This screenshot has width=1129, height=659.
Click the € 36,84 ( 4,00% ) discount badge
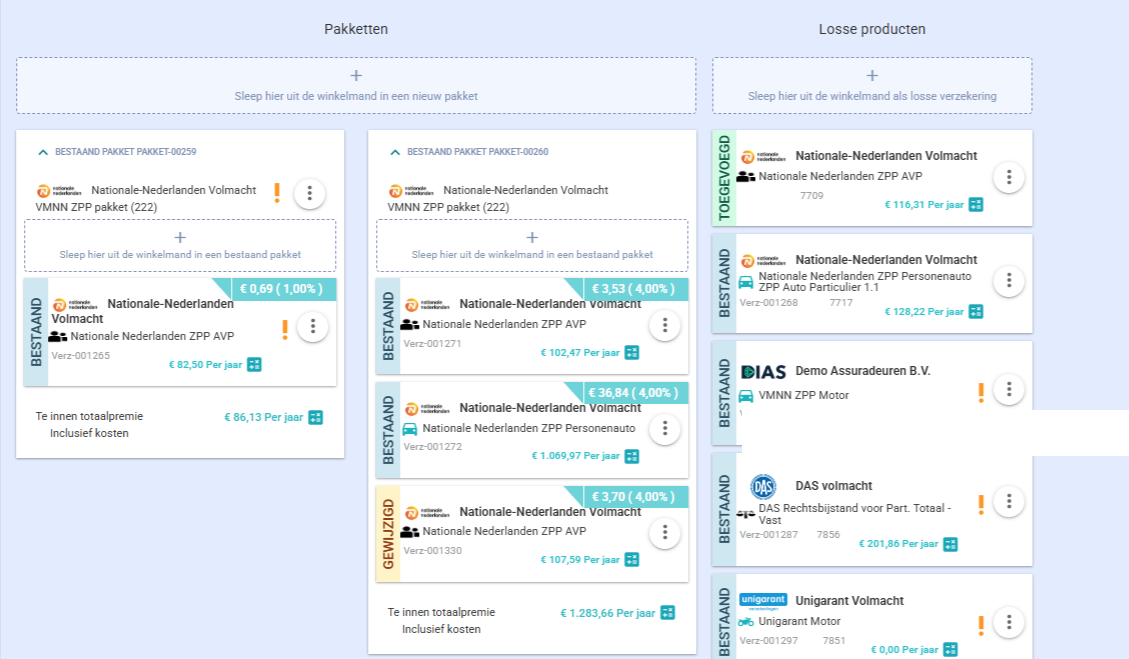(x=634, y=393)
